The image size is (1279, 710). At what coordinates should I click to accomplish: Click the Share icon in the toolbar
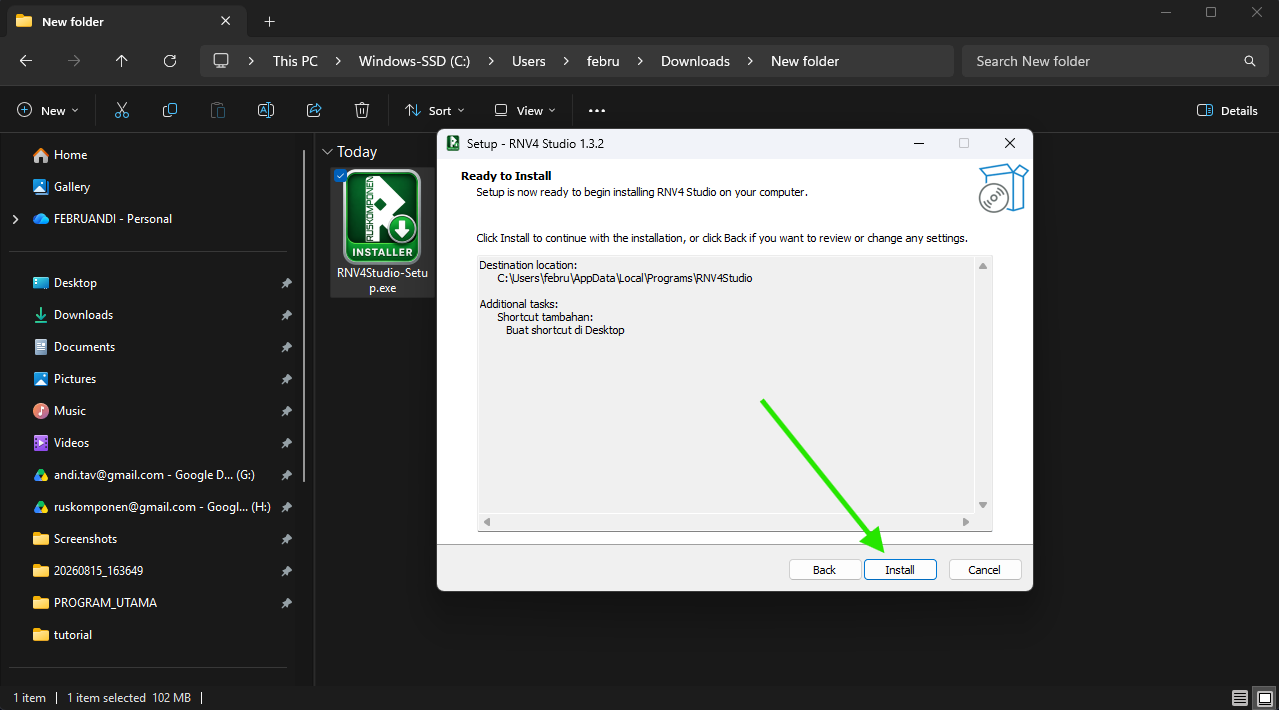pos(314,110)
